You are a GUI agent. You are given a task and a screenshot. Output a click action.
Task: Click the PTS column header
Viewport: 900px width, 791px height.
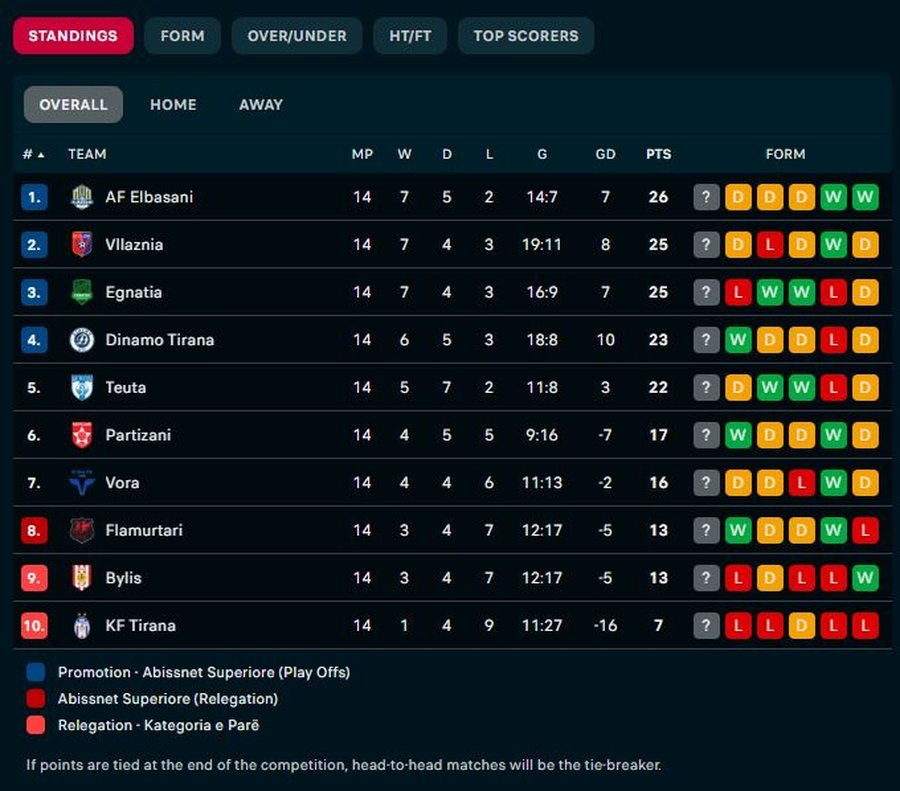pos(658,154)
